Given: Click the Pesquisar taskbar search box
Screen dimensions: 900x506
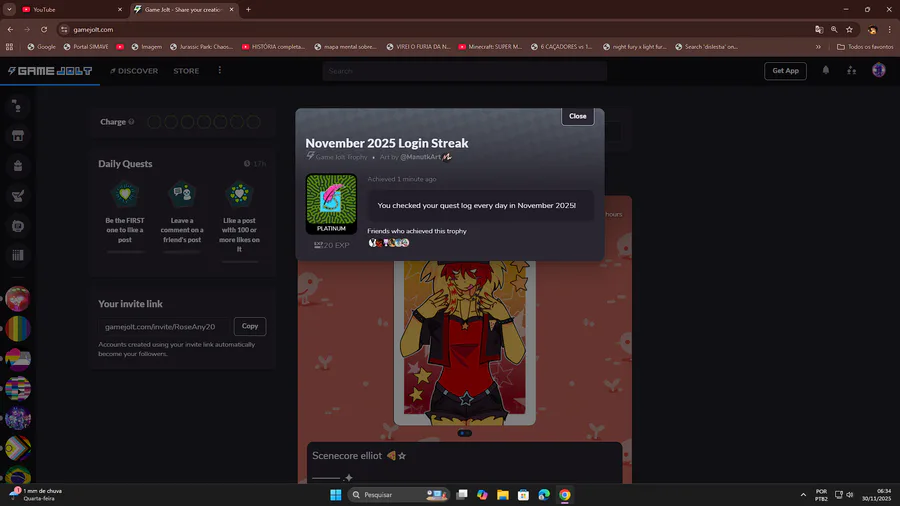Looking at the screenshot, I should click(398, 495).
